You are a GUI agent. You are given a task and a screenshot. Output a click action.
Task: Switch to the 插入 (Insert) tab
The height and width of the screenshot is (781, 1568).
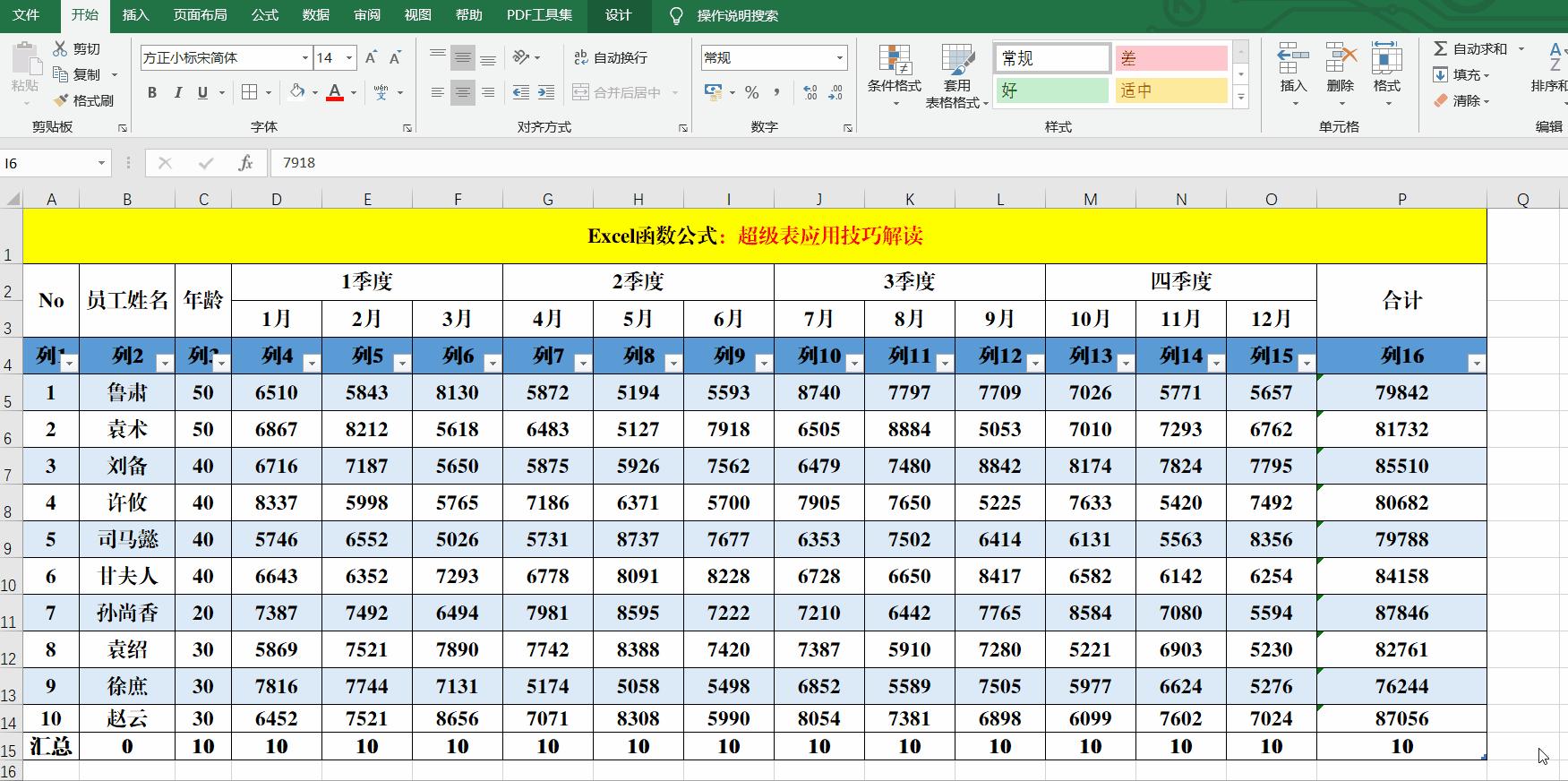tap(135, 15)
